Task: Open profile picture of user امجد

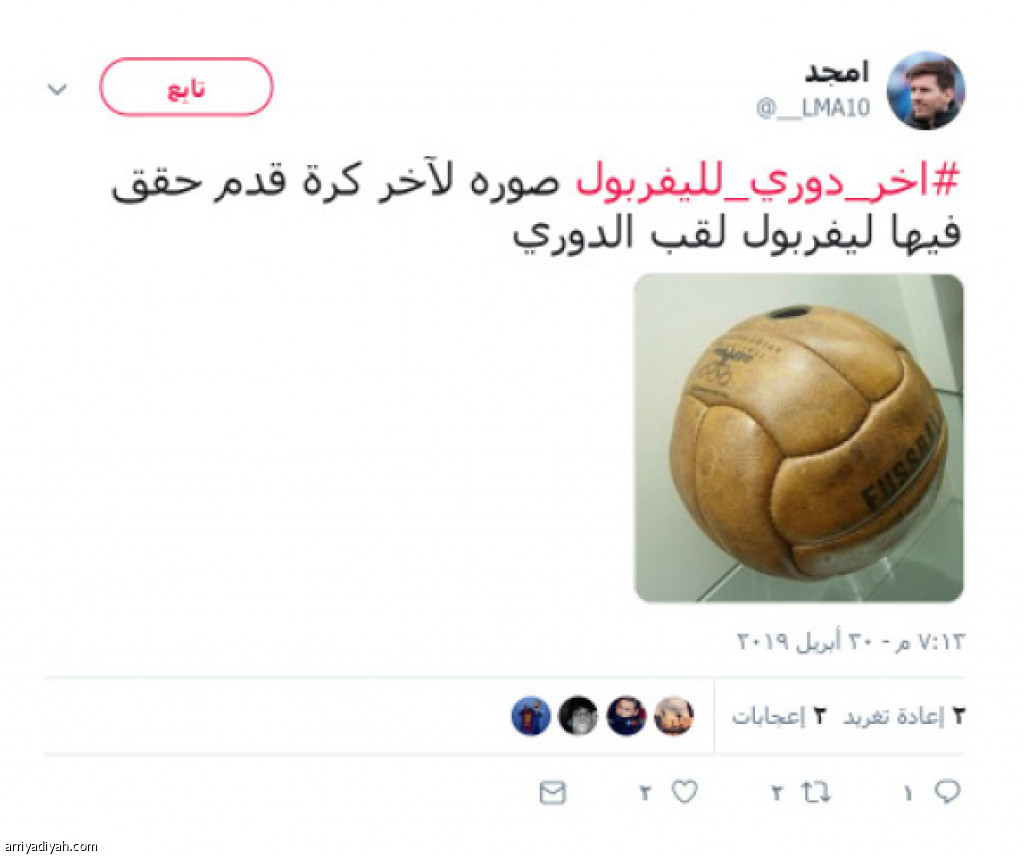Action: (925, 90)
